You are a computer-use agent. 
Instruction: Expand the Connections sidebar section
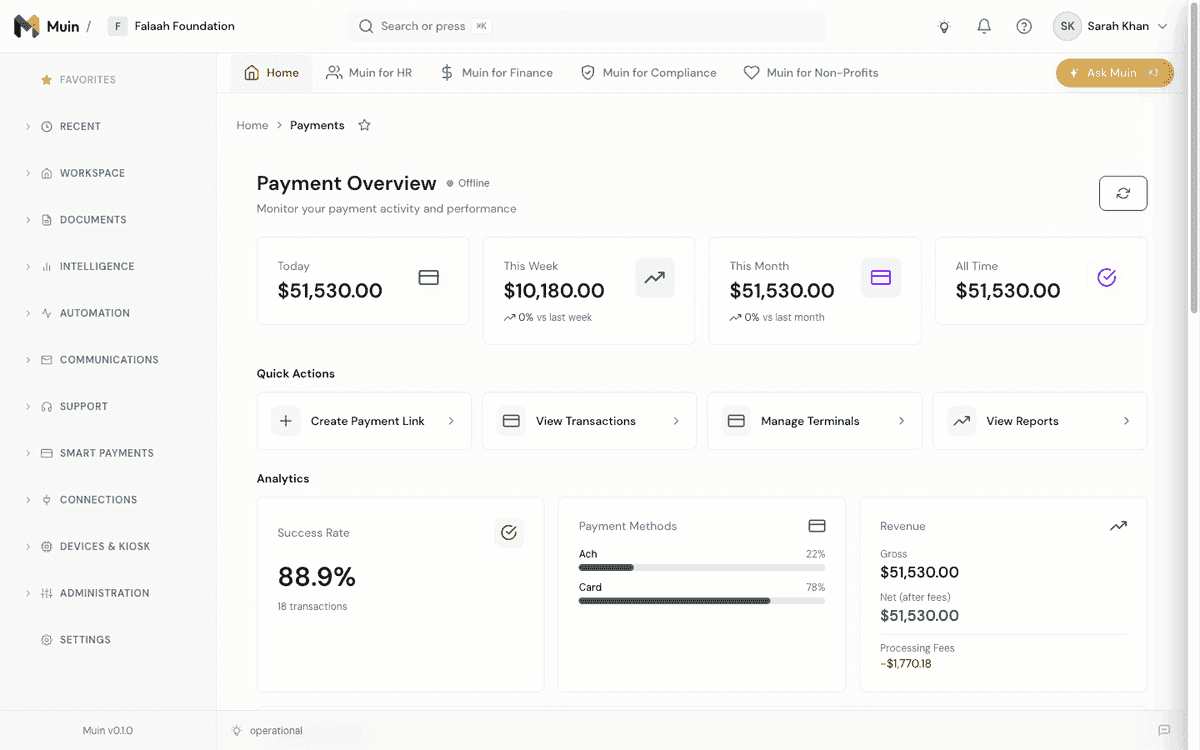(x=28, y=500)
